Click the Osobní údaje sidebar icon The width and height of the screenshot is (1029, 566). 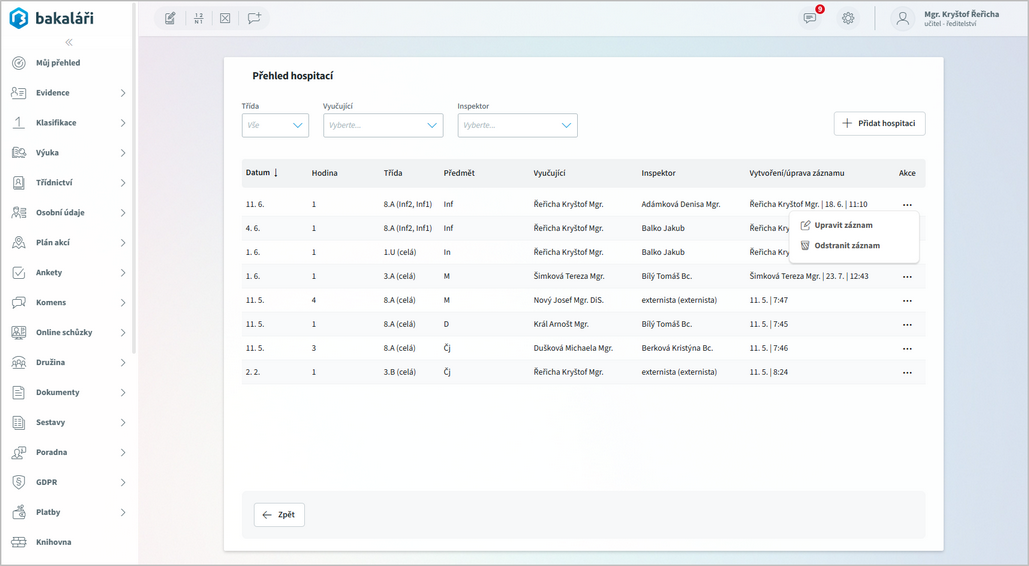(19, 213)
